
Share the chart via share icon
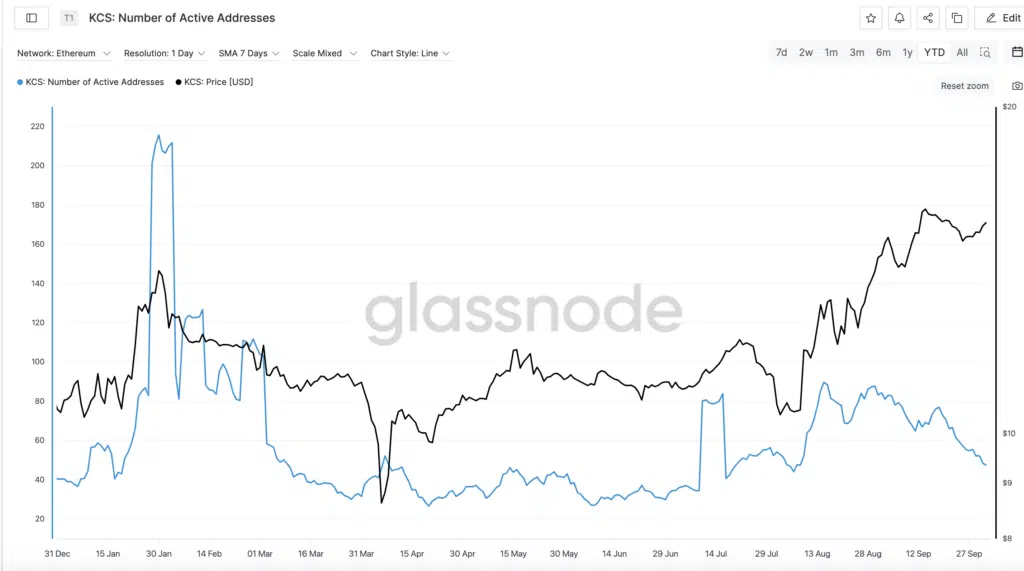tap(928, 18)
